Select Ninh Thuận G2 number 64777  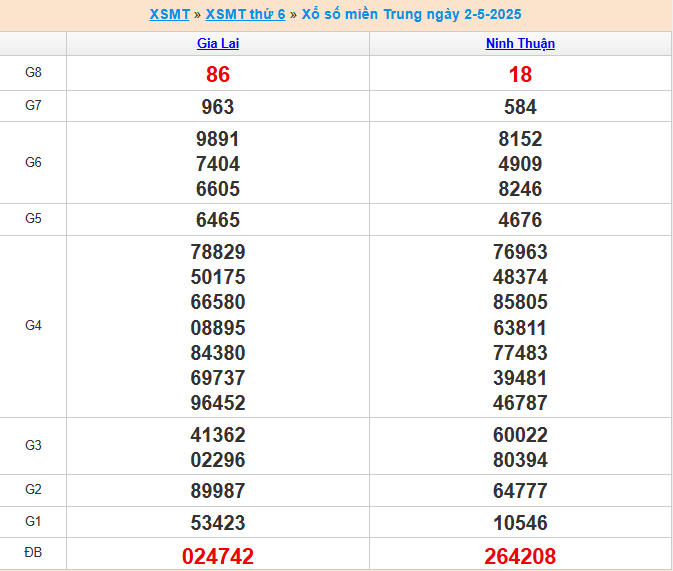(520, 491)
